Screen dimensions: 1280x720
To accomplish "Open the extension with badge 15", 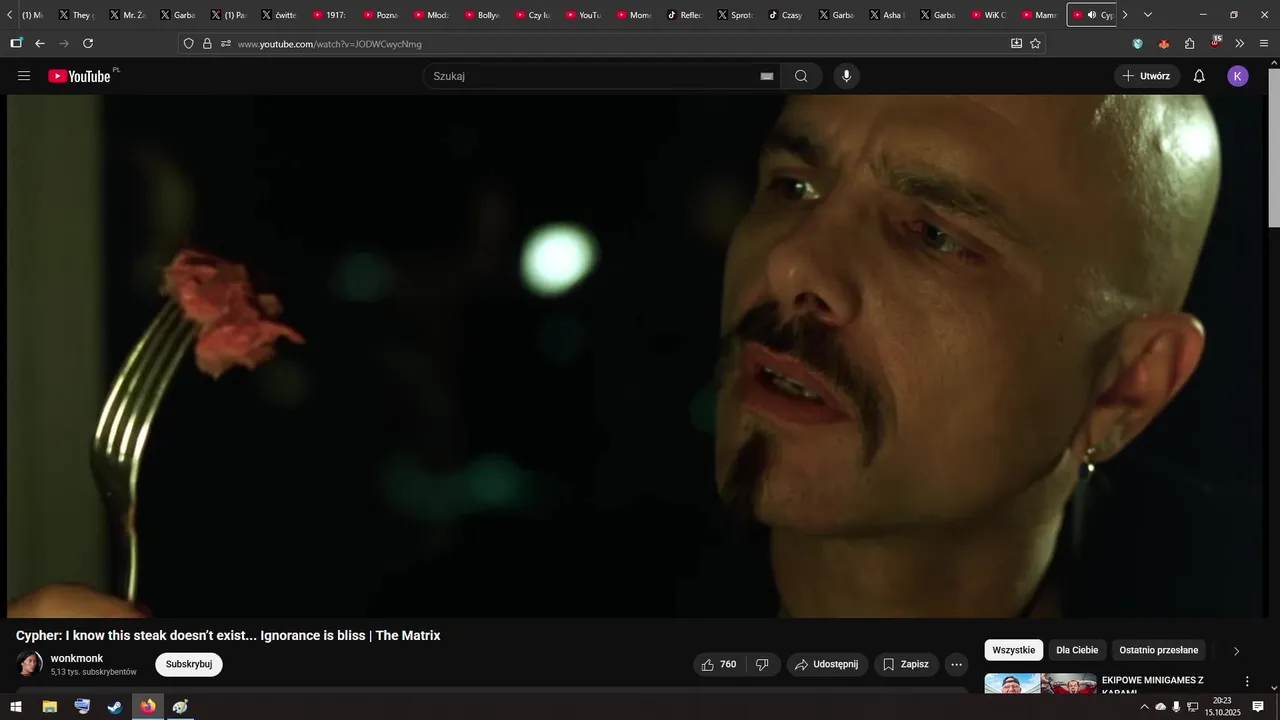I will pyautogui.click(x=1215, y=43).
